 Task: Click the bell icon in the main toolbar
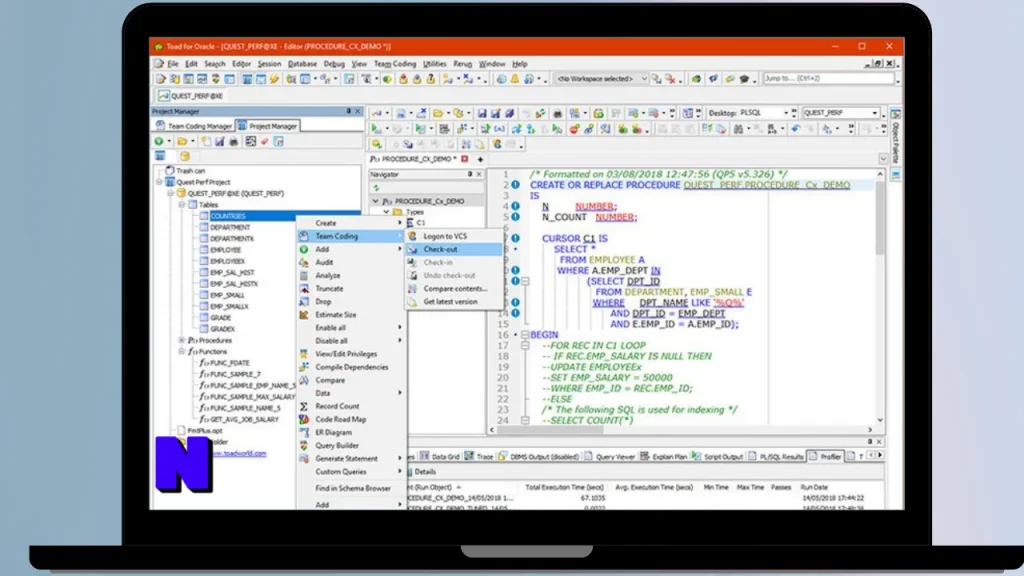tap(515, 79)
